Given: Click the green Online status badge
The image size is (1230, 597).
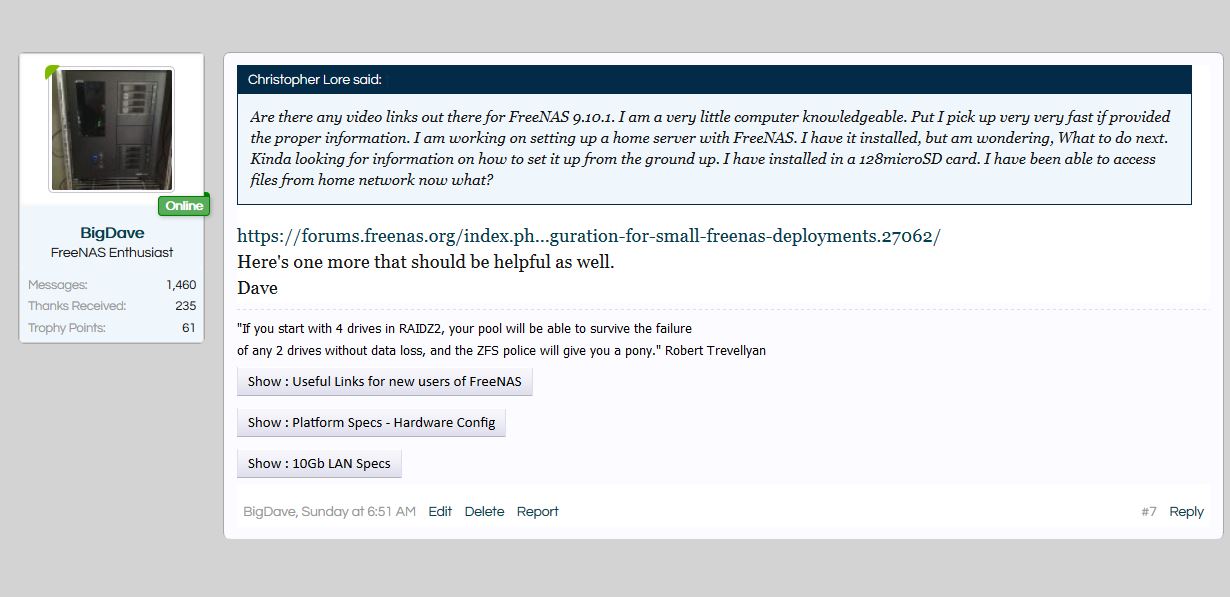Looking at the screenshot, I should pos(184,205).
